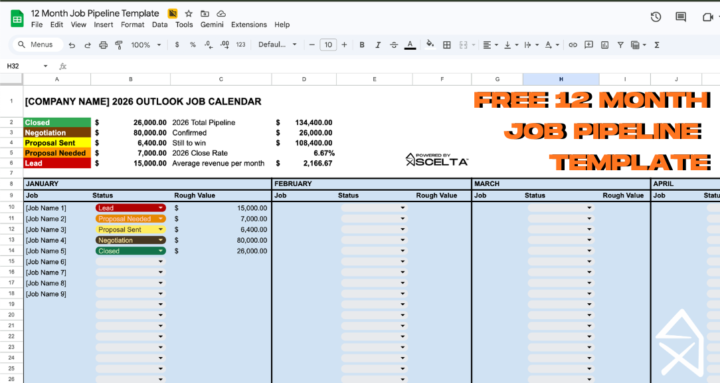Click font size field showing 10
The height and width of the screenshot is (383, 720).
point(328,45)
